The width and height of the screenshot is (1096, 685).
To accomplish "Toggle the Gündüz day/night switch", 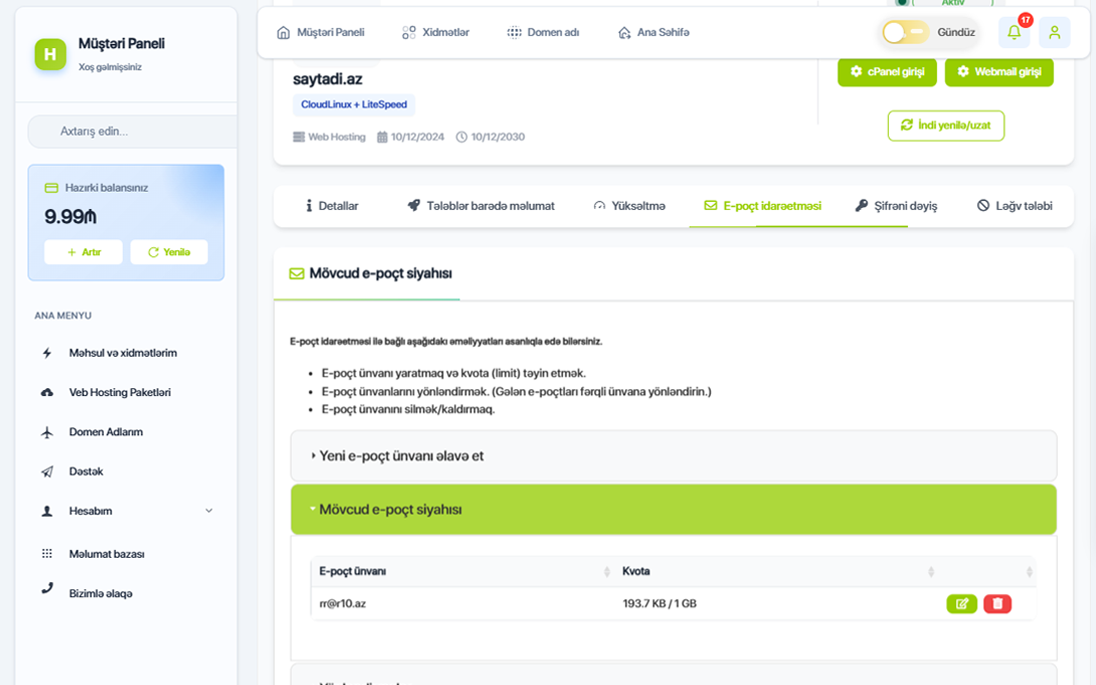I will click(x=906, y=33).
